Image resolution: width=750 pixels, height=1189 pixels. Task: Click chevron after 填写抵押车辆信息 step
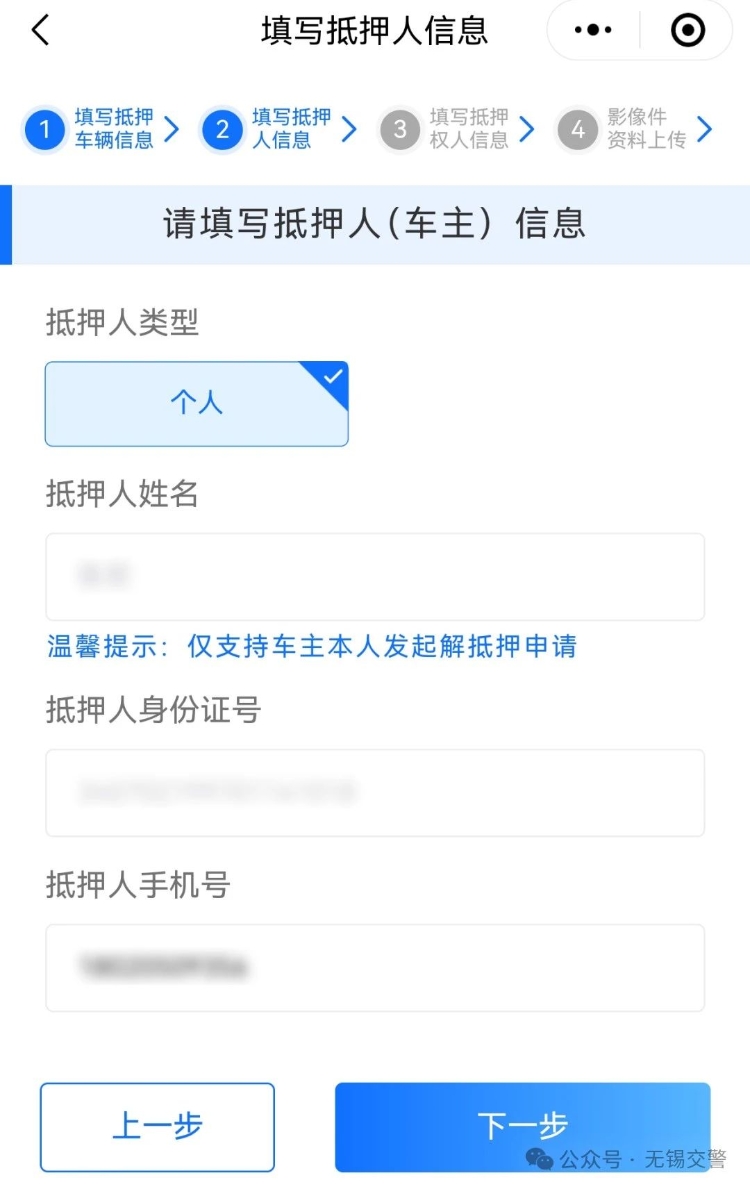(x=172, y=129)
